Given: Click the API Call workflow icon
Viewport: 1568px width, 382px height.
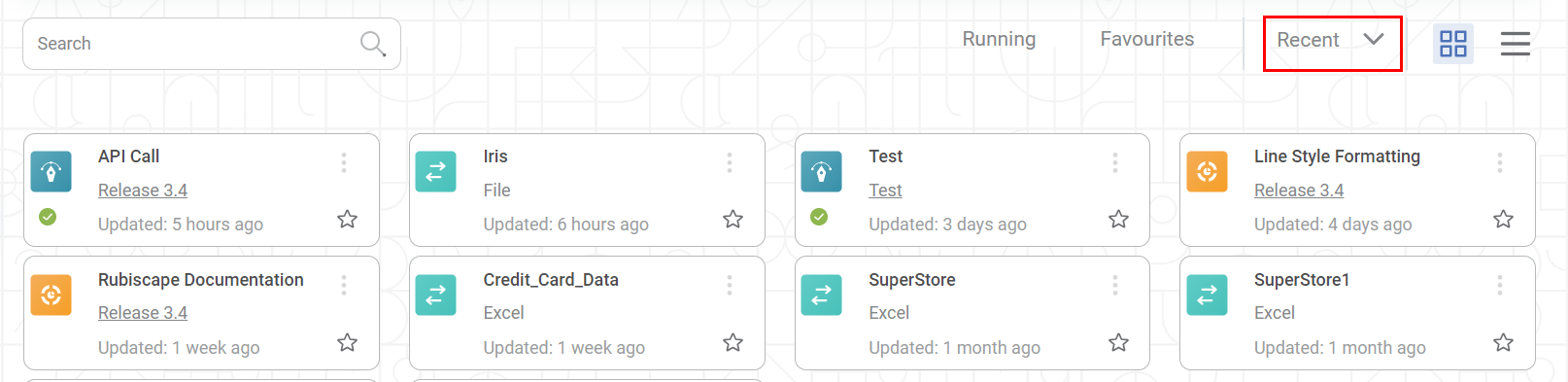Looking at the screenshot, I should pos(51,172).
